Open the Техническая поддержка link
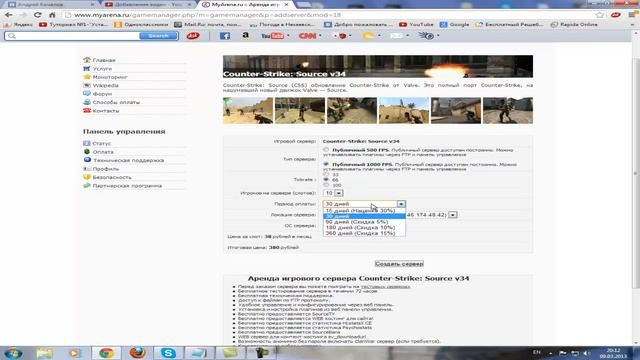The image size is (640, 360). pyautogui.click(x=128, y=160)
